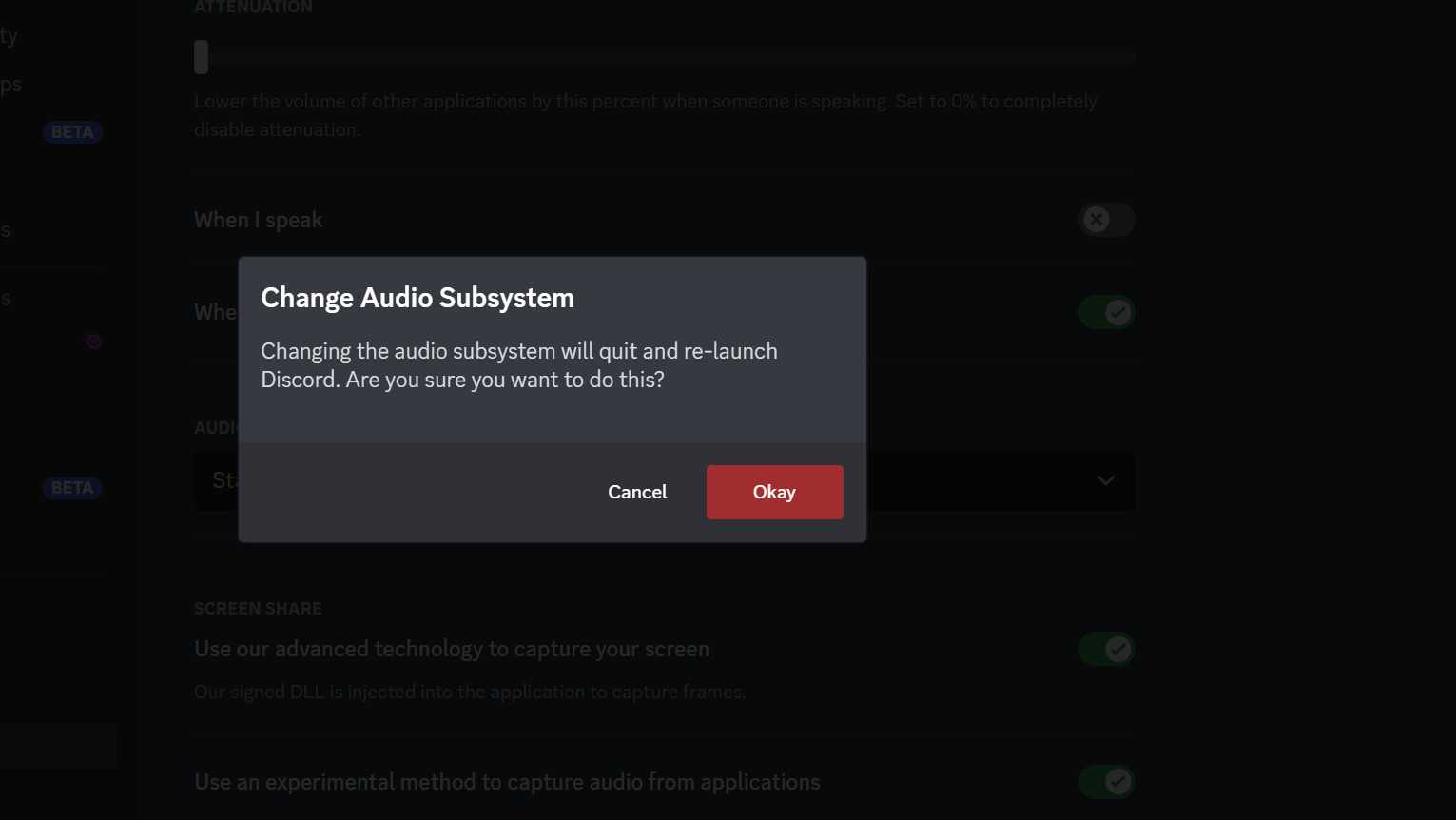The width and height of the screenshot is (1456, 820).
Task: Cancel the Change Audio Subsystem dialog
Action: tap(637, 492)
